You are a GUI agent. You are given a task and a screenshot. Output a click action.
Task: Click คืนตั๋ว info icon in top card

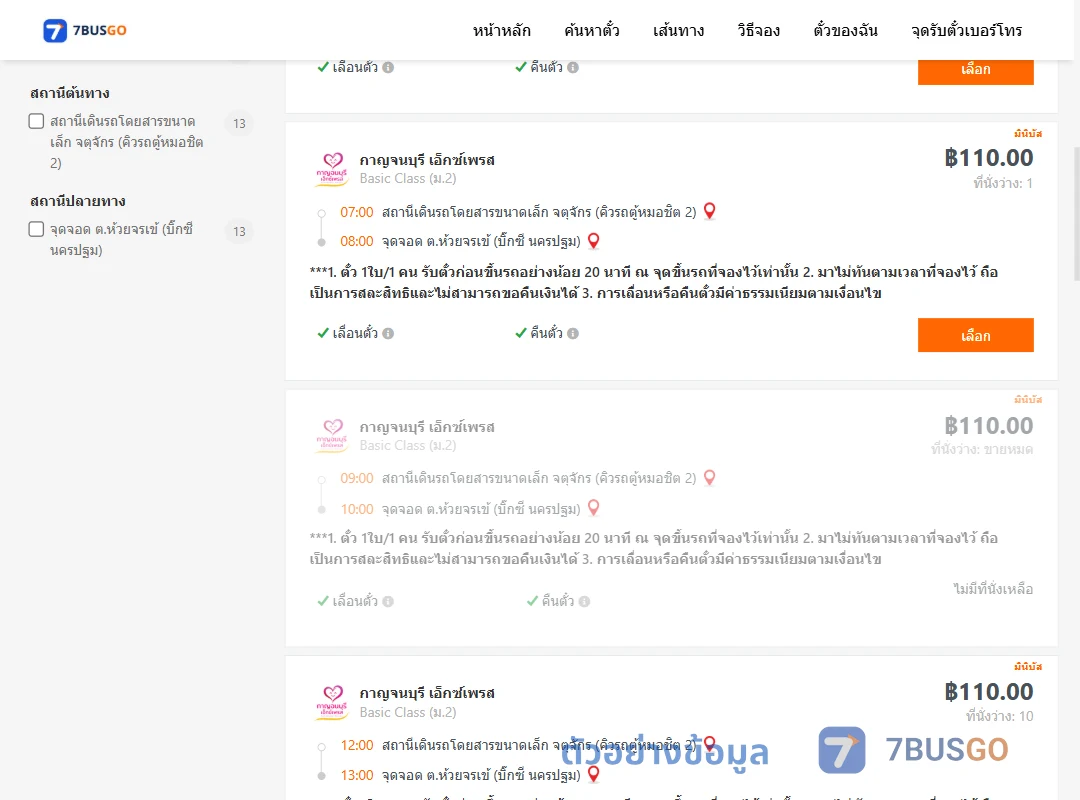click(573, 68)
